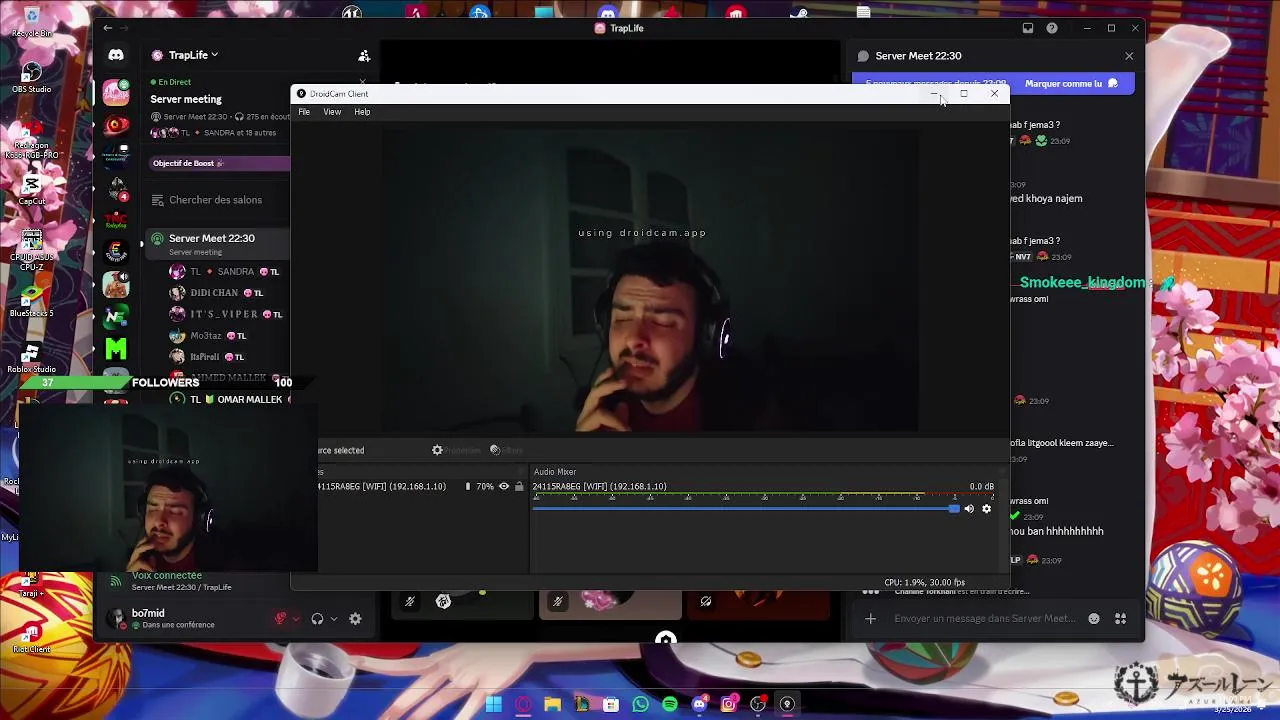
Task: Open the Audio Mixer gear settings
Action: [x=986, y=509]
